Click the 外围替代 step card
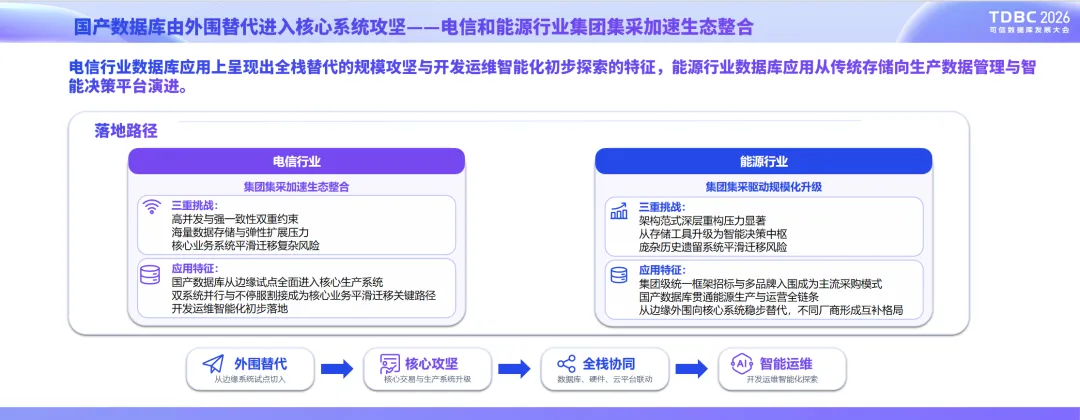 pyautogui.click(x=250, y=369)
